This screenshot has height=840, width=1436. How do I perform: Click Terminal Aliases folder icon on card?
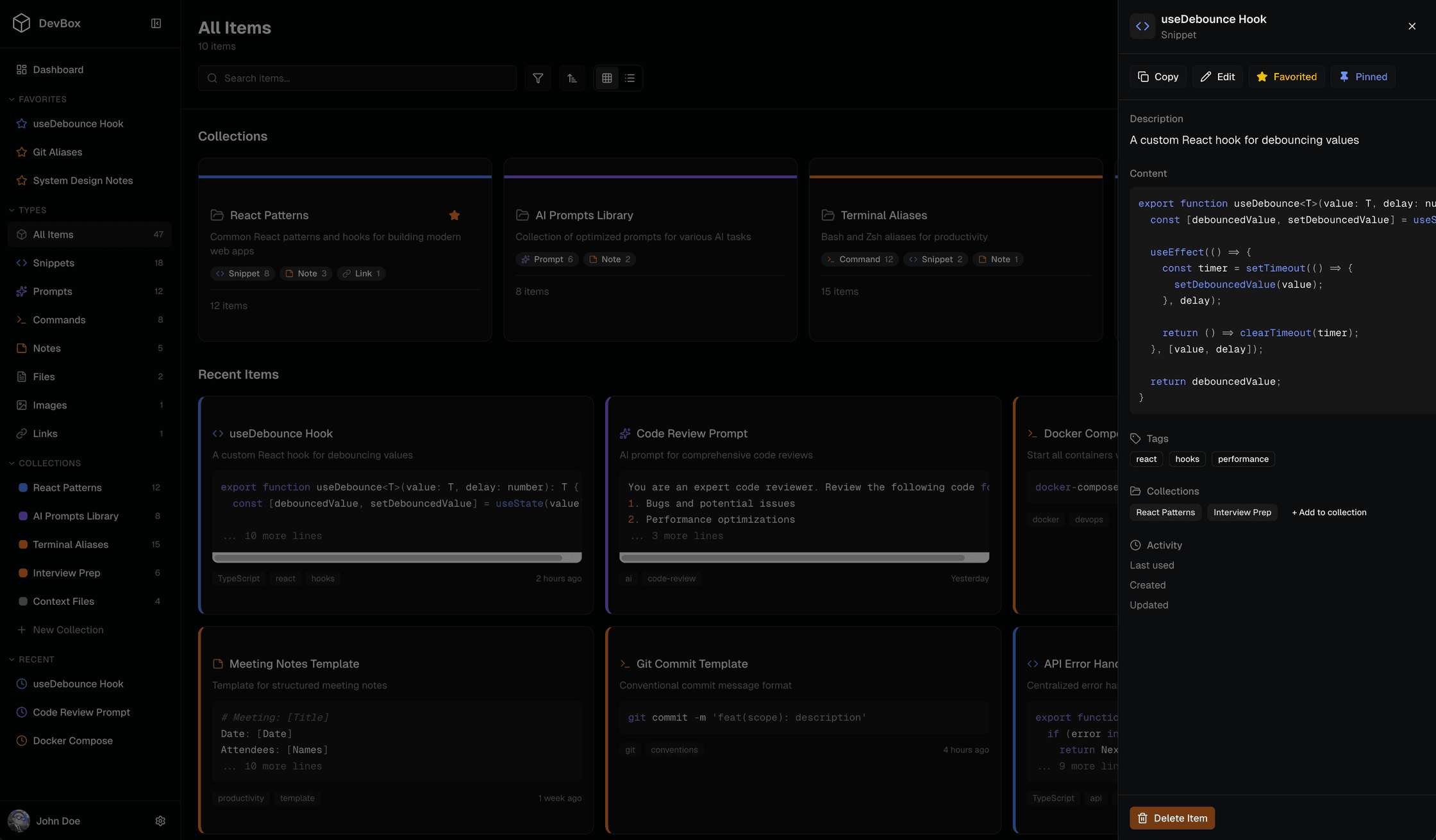pyautogui.click(x=828, y=215)
